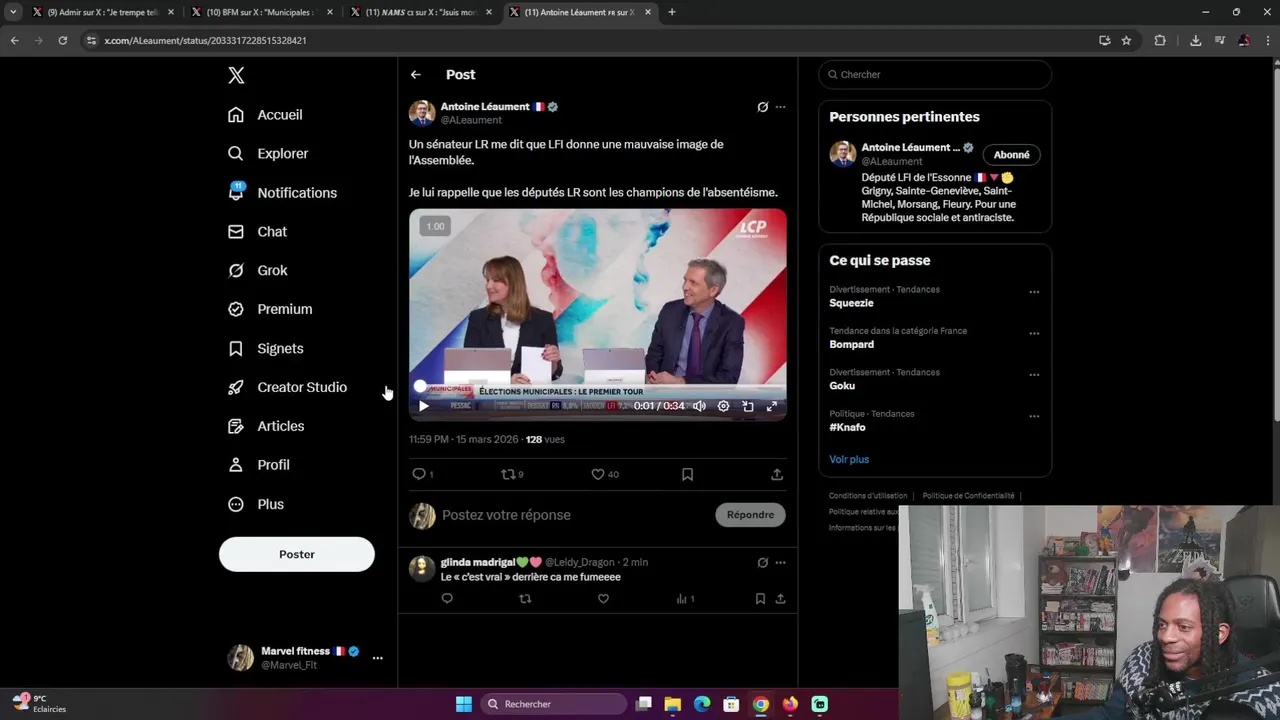Image resolution: width=1280 pixels, height=720 pixels.
Task: Reply icon on main post
Action: coord(419,474)
